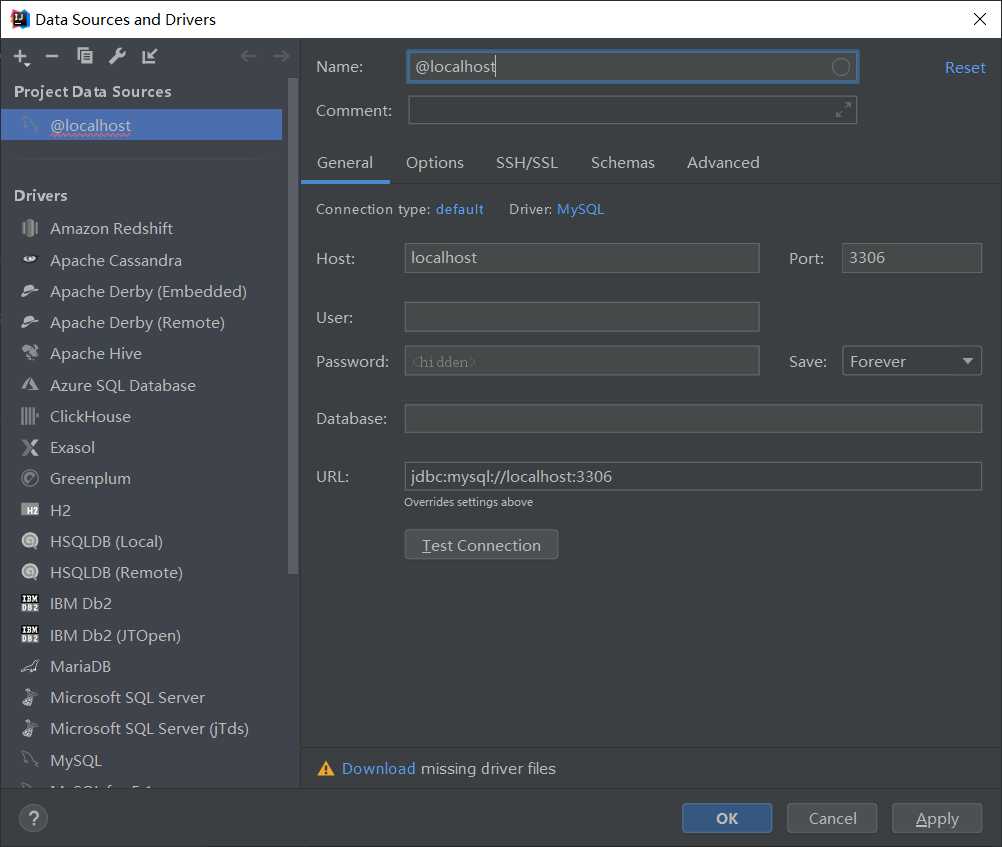The width and height of the screenshot is (1002, 847).
Task: Click the Apply button
Action: (x=937, y=818)
